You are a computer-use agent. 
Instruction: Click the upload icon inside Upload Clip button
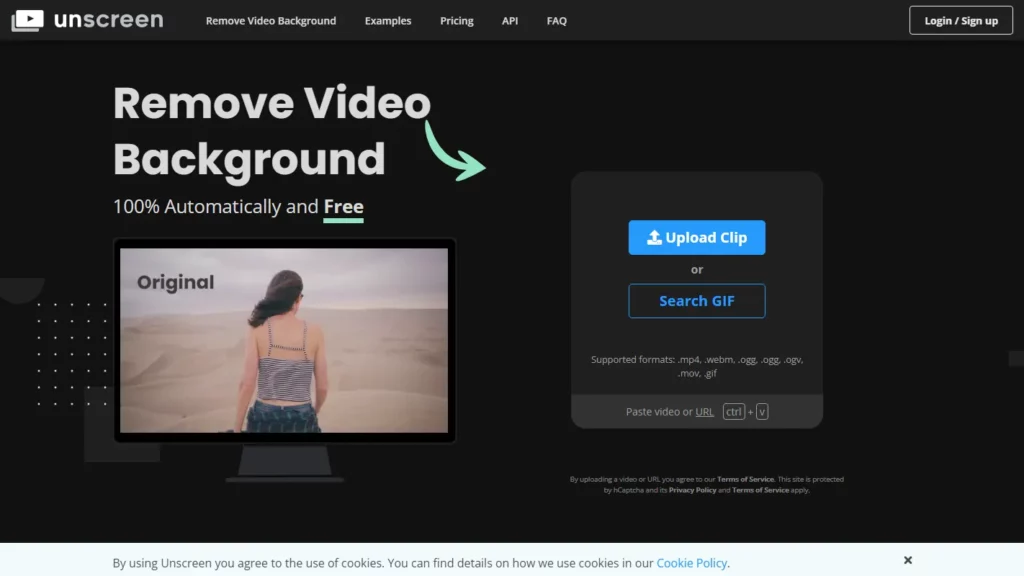pos(657,237)
